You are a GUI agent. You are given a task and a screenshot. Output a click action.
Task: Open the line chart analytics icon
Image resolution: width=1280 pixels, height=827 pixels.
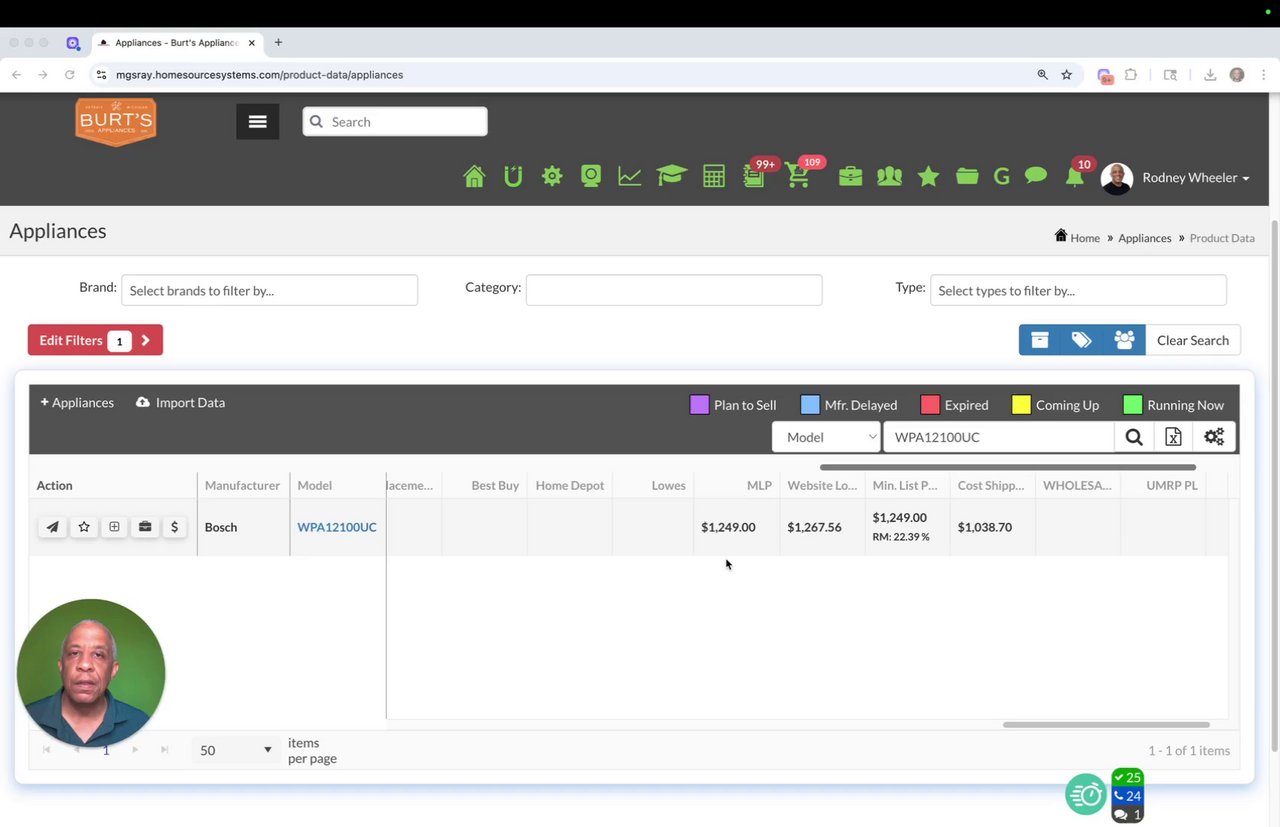click(x=630, y=177)
